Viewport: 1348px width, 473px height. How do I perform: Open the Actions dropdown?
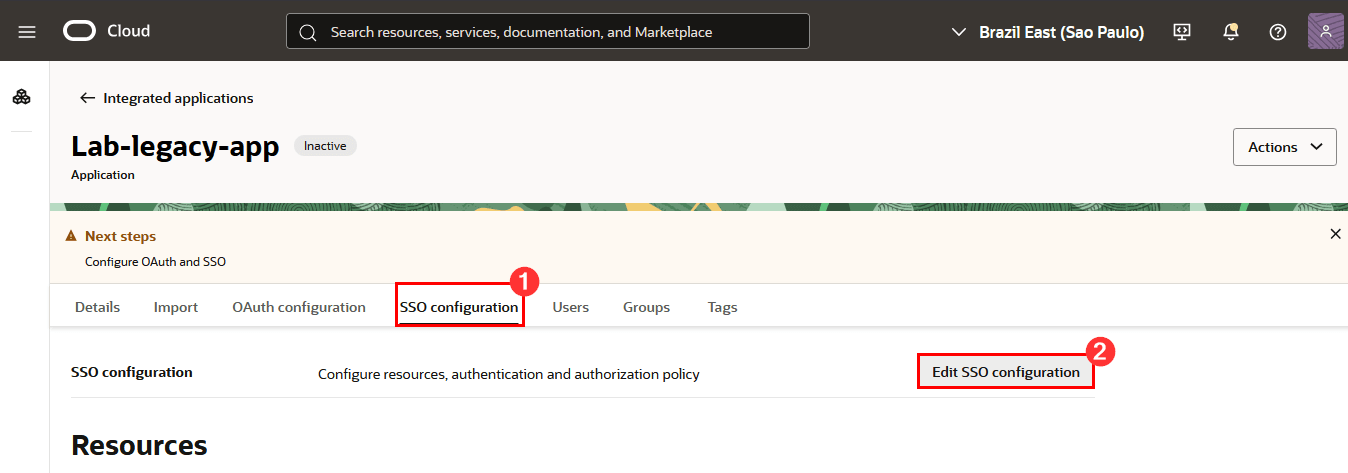coord(1285,147)
